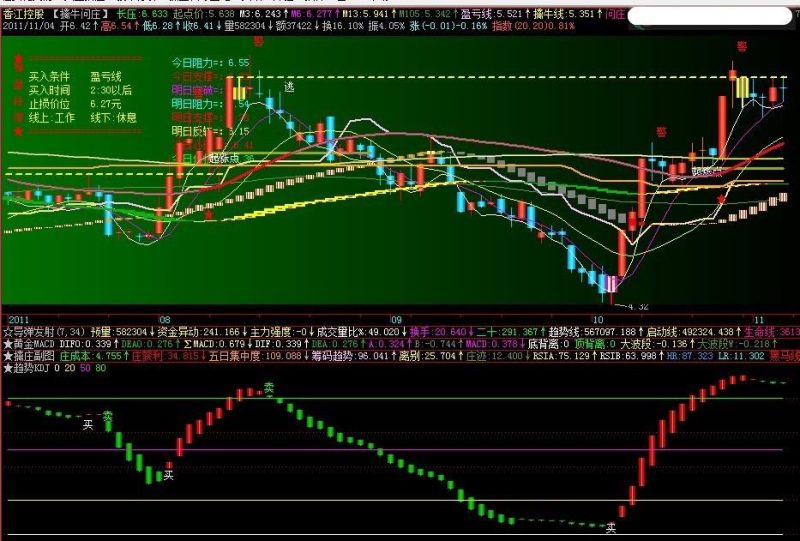Select the star beside 趋势KDJ header

coord(7,367)
